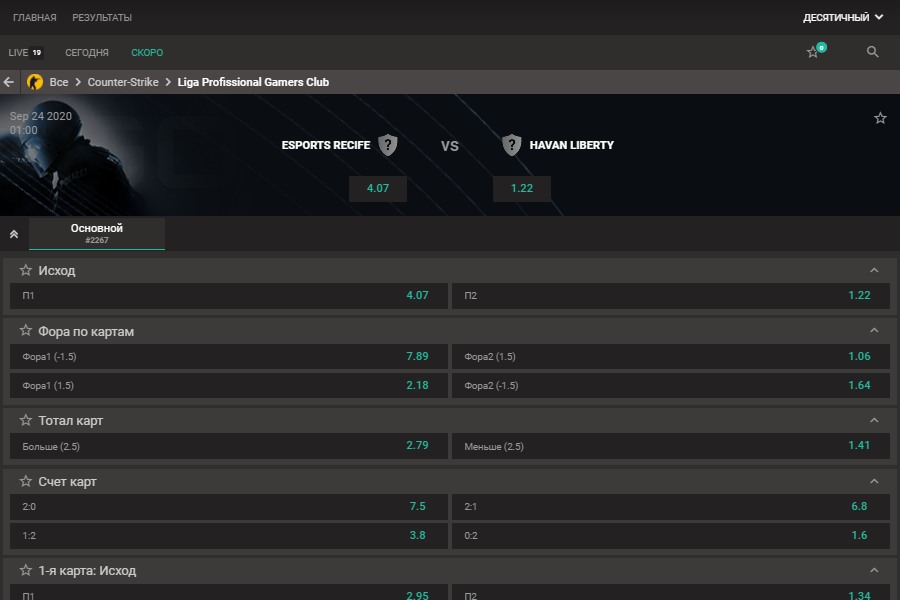Click the back arrow in breadcrumb bar
This screenshot has width=900, height=600.
(x=10, y=82)
